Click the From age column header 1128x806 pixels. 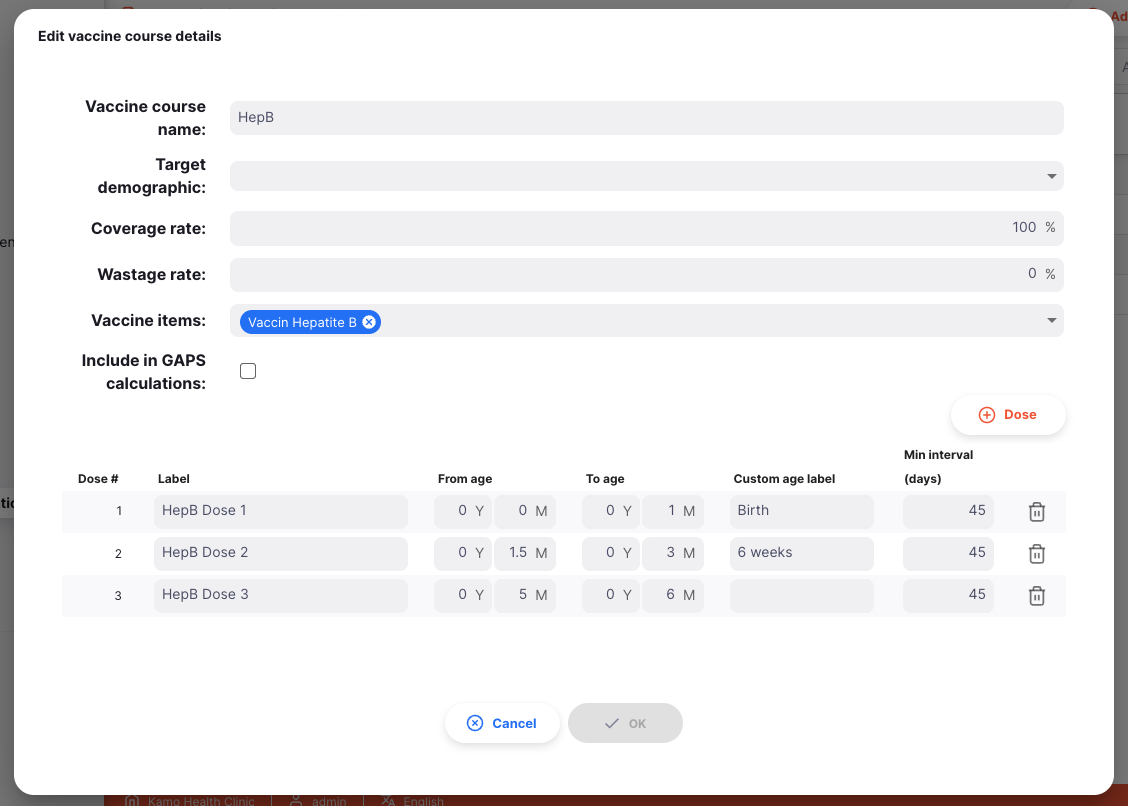pyautogui.click(x=465, y=479)
